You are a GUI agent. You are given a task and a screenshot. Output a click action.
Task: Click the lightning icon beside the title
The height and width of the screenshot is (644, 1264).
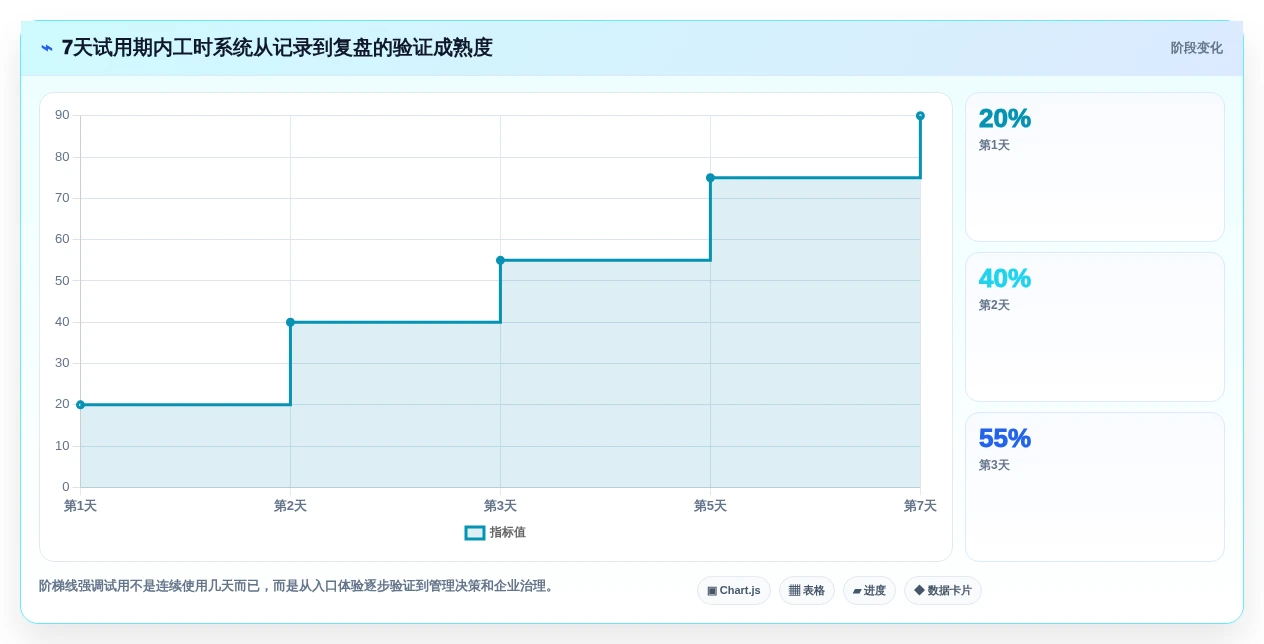pyautogui.click(x=47, y=48)
